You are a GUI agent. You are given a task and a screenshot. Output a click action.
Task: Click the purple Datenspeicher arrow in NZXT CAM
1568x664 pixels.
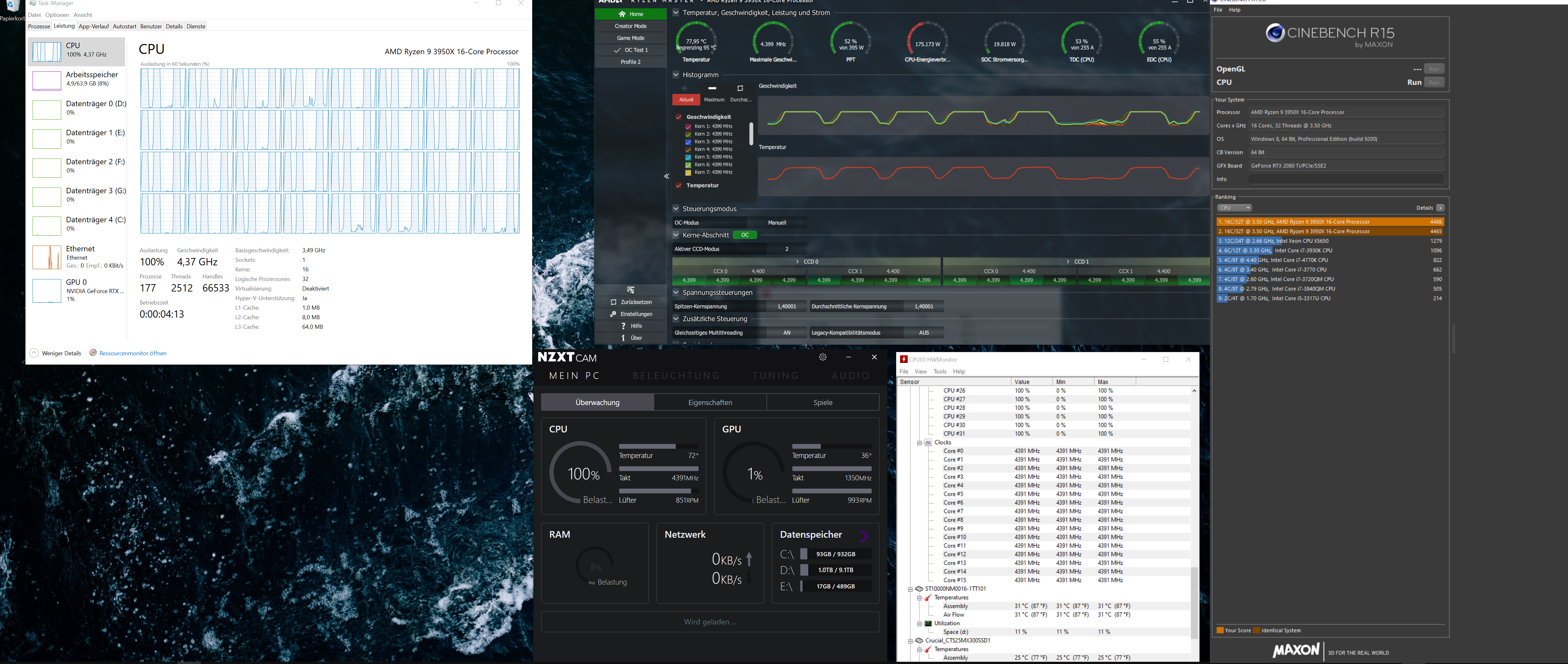pos(864,535)
